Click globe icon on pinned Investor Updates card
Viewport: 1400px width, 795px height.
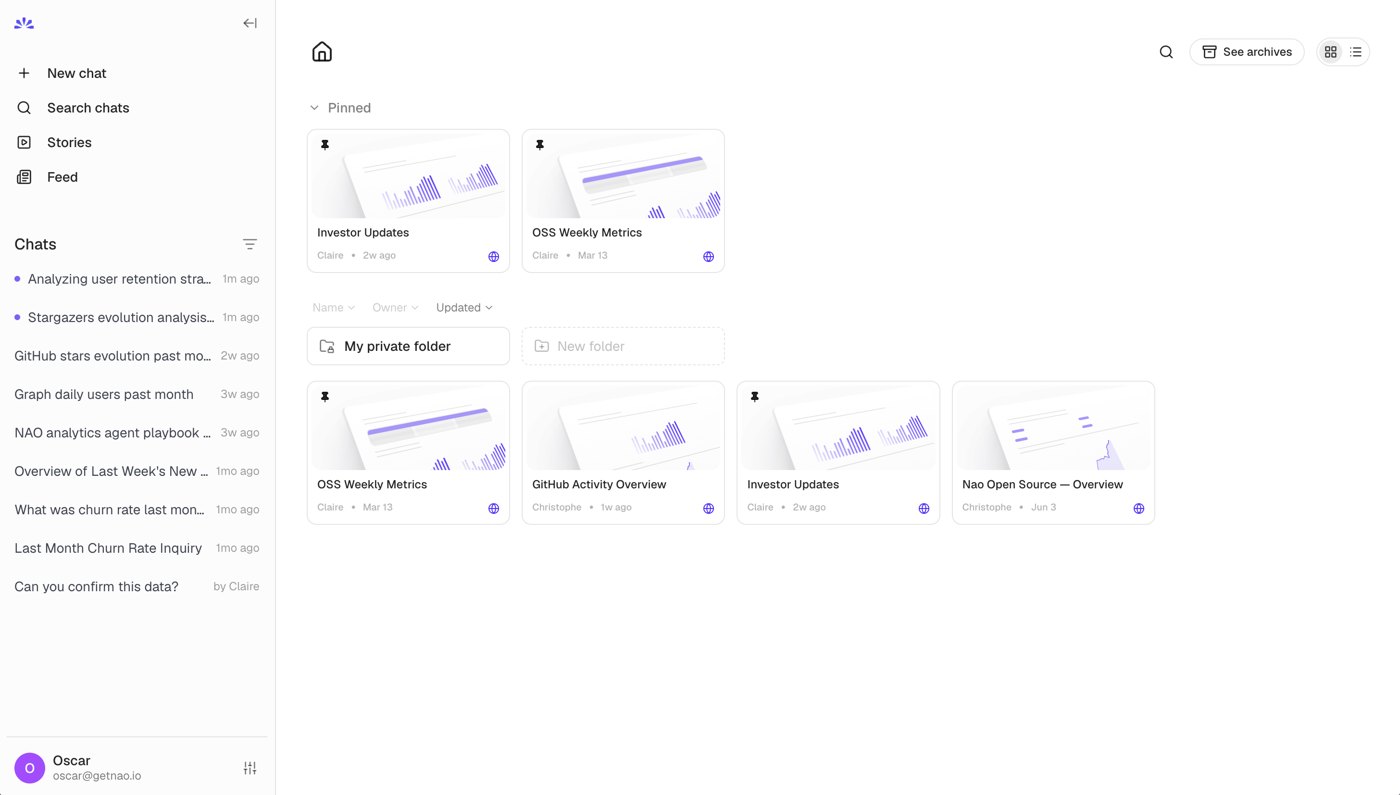click(494, 257)
